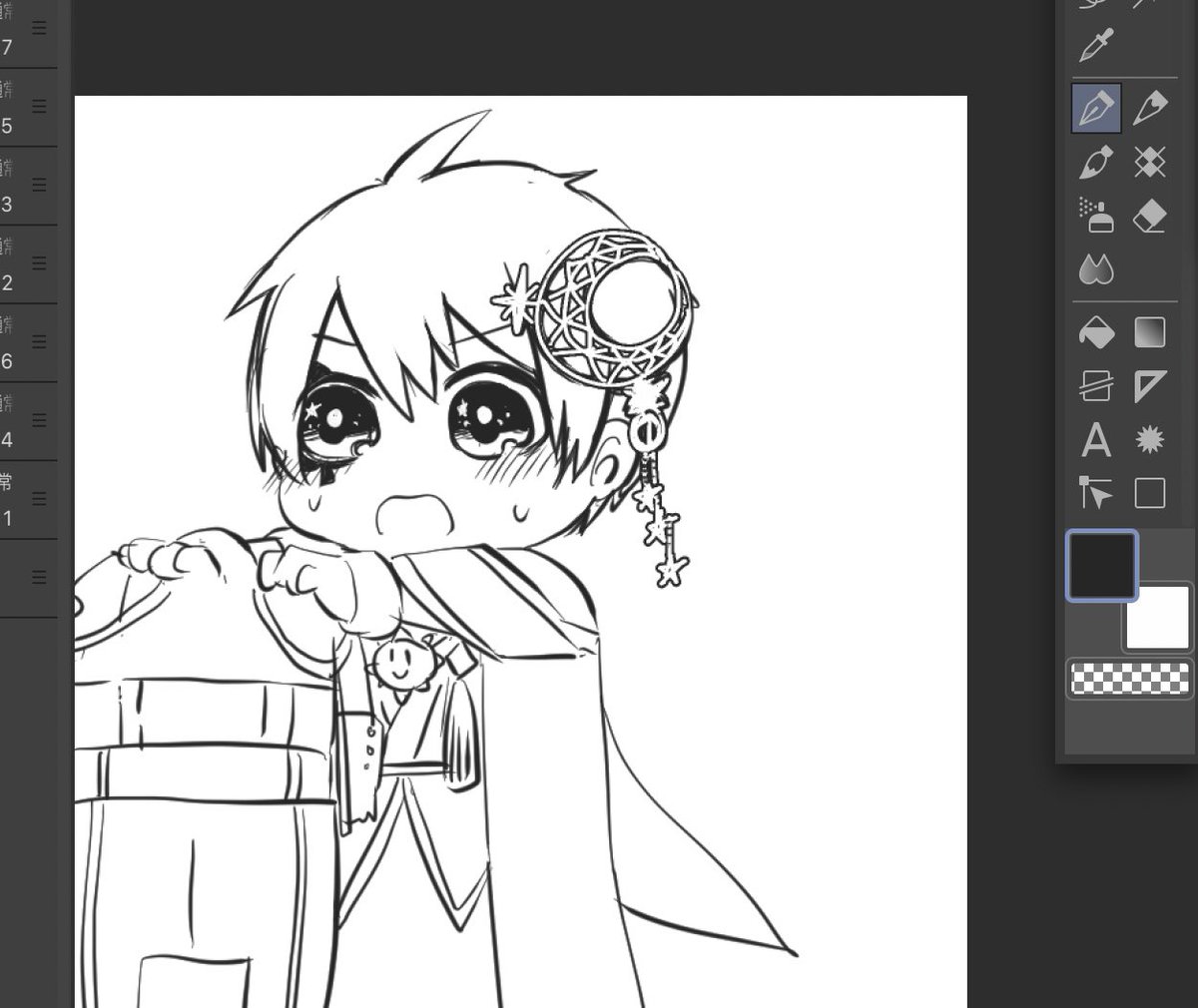Select the Ruler tool
The image size is (1198, 1008).
click(x=1150, y=386)
